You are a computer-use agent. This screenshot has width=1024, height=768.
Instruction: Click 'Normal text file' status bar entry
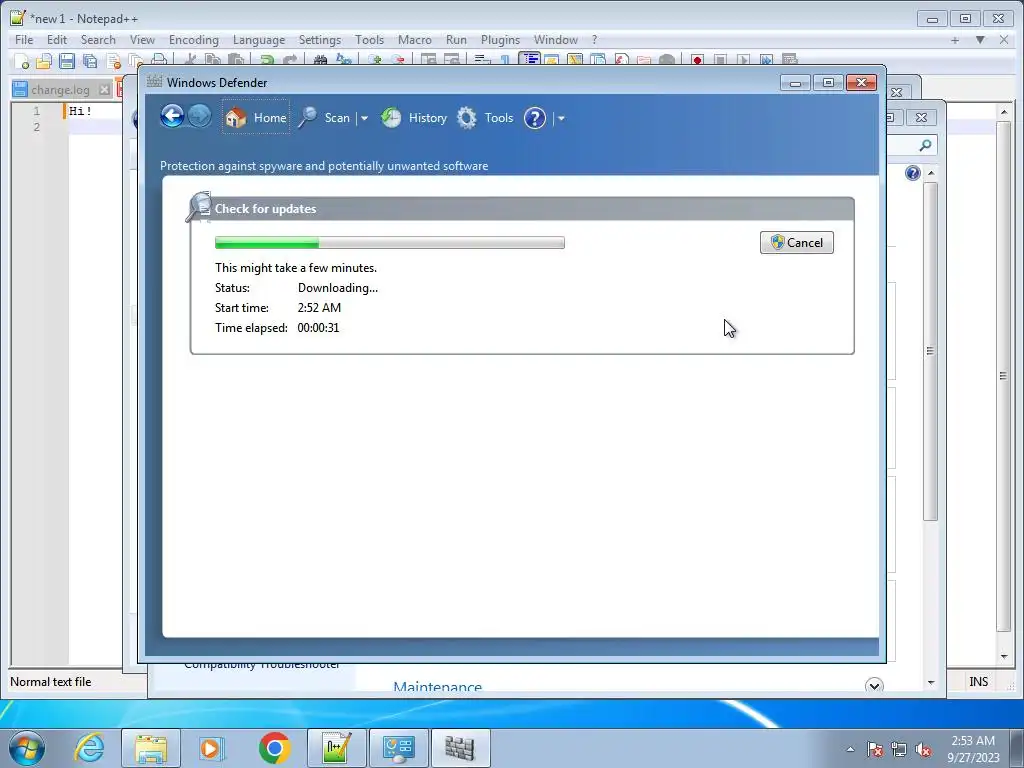point(50,682)
